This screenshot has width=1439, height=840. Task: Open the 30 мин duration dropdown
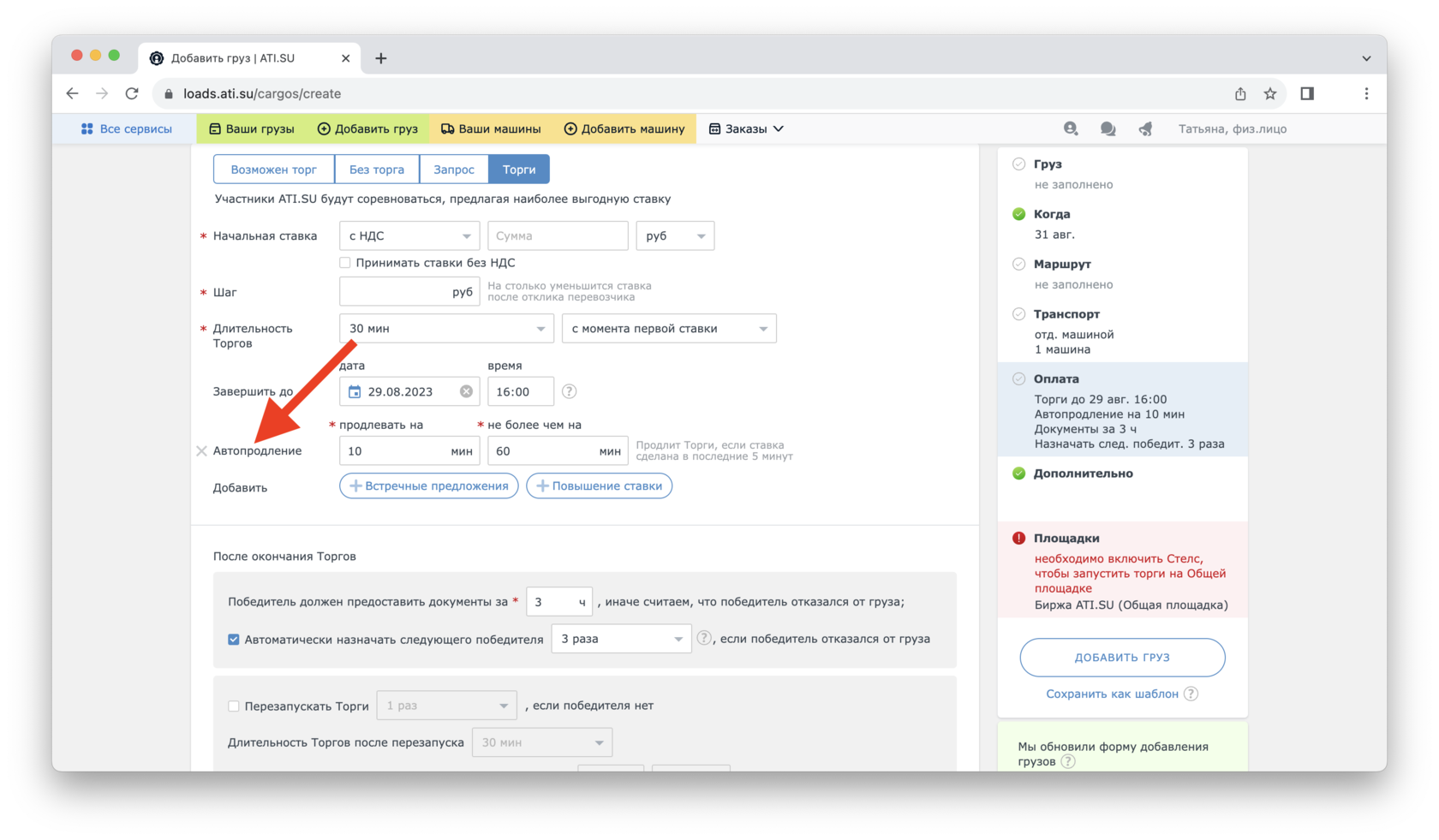[446, 329]
